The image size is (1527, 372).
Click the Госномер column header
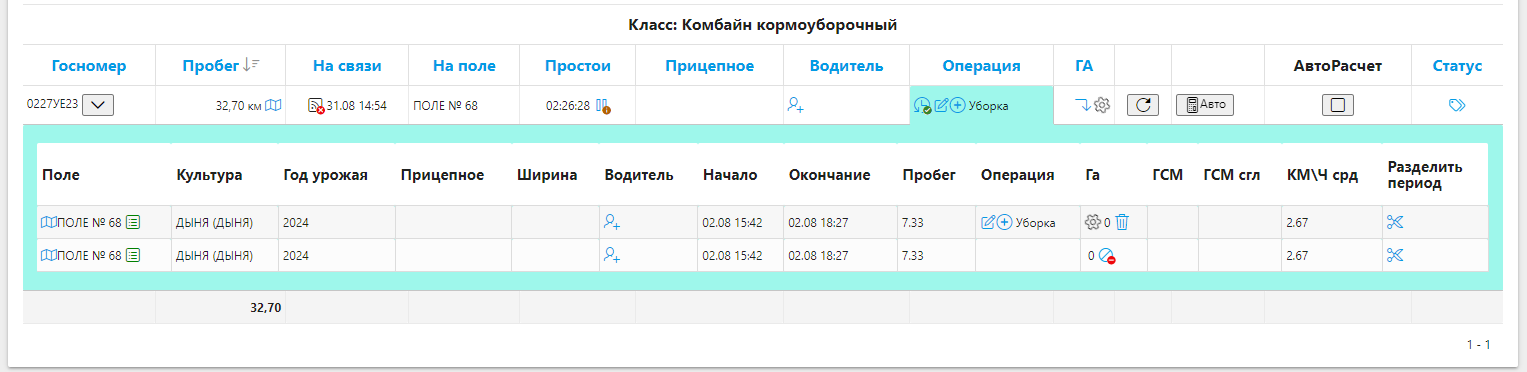point(89,66)
